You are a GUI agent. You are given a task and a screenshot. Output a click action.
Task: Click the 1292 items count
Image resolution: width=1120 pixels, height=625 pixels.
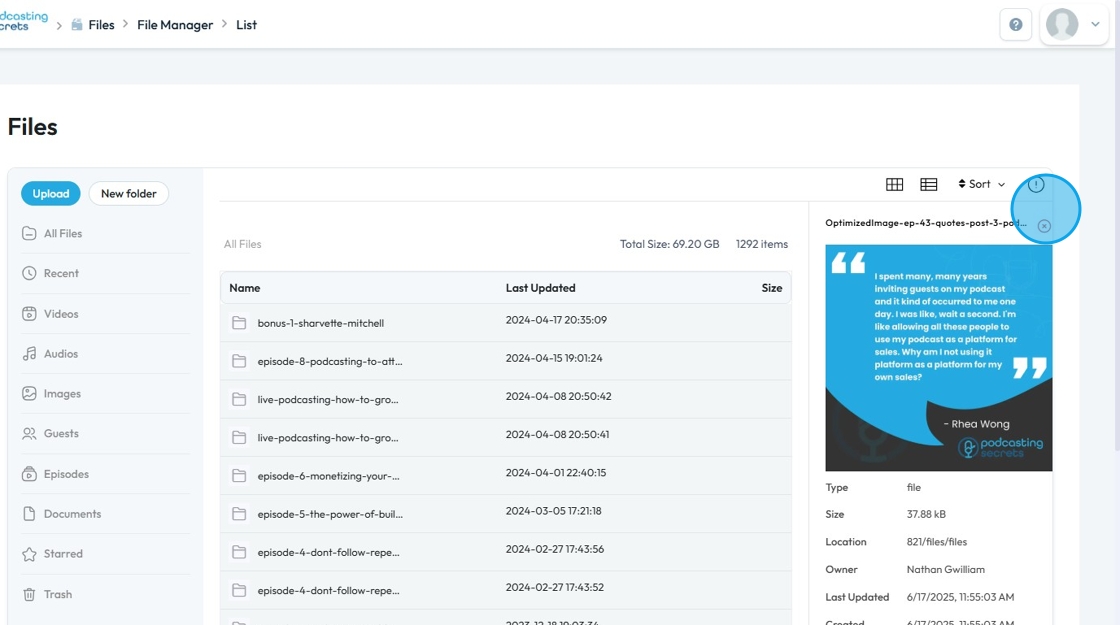pyautogui.click(x=761, y=244)
